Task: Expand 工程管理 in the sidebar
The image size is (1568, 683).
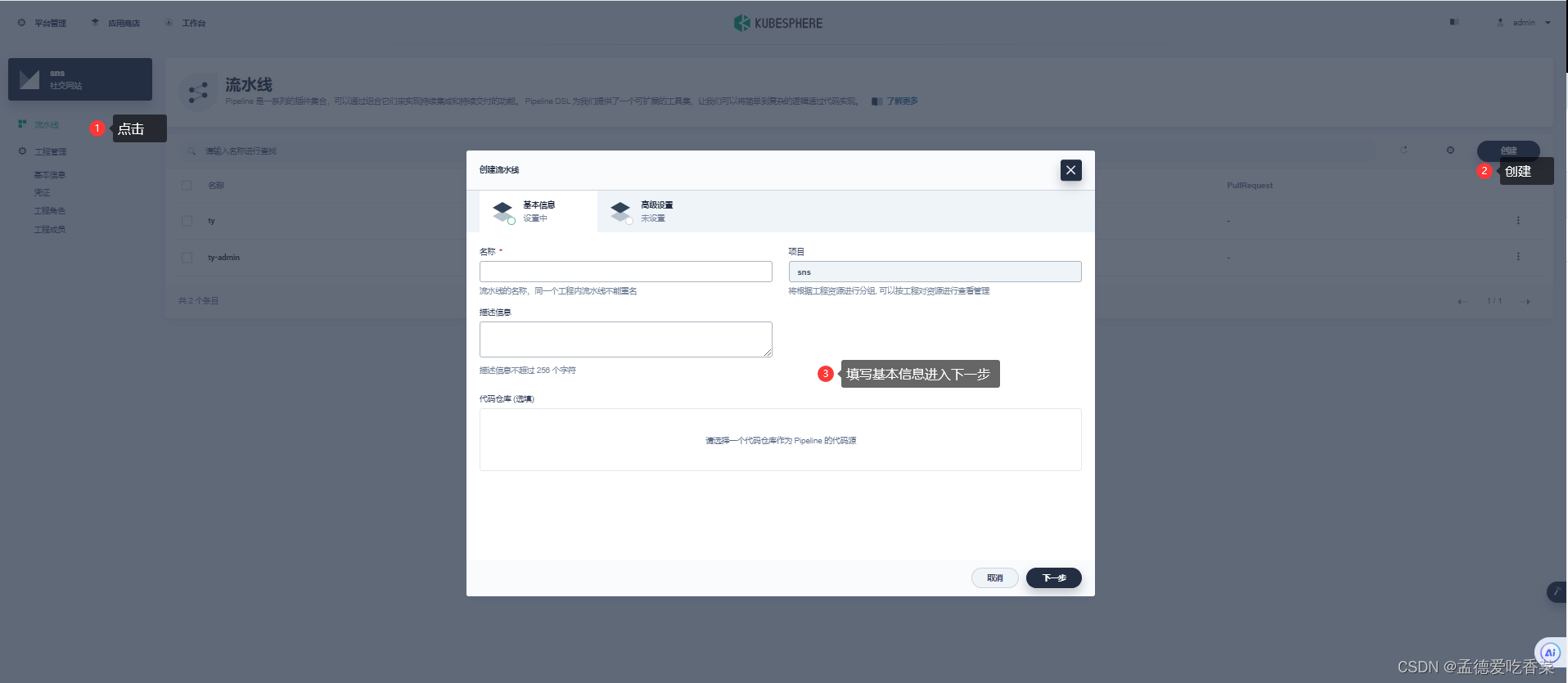Action: click(51, 151)
